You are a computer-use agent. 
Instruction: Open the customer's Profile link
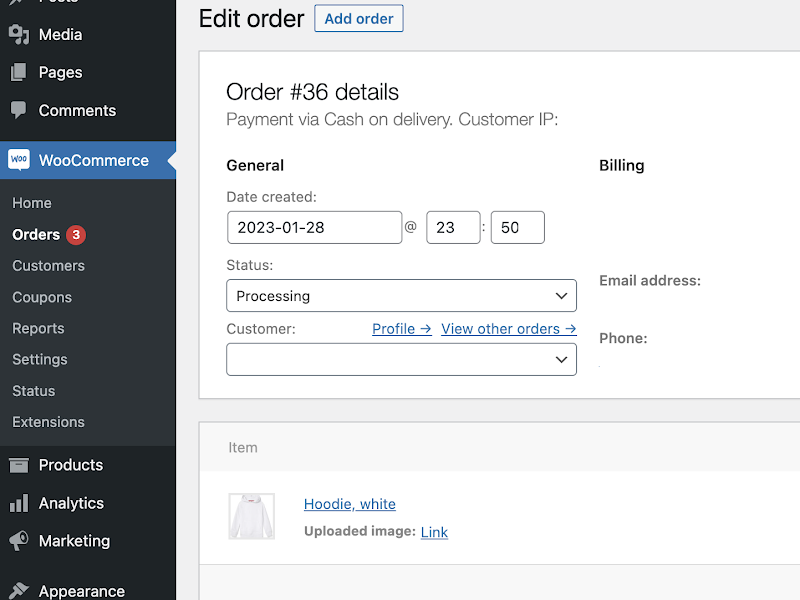point(401,328)
